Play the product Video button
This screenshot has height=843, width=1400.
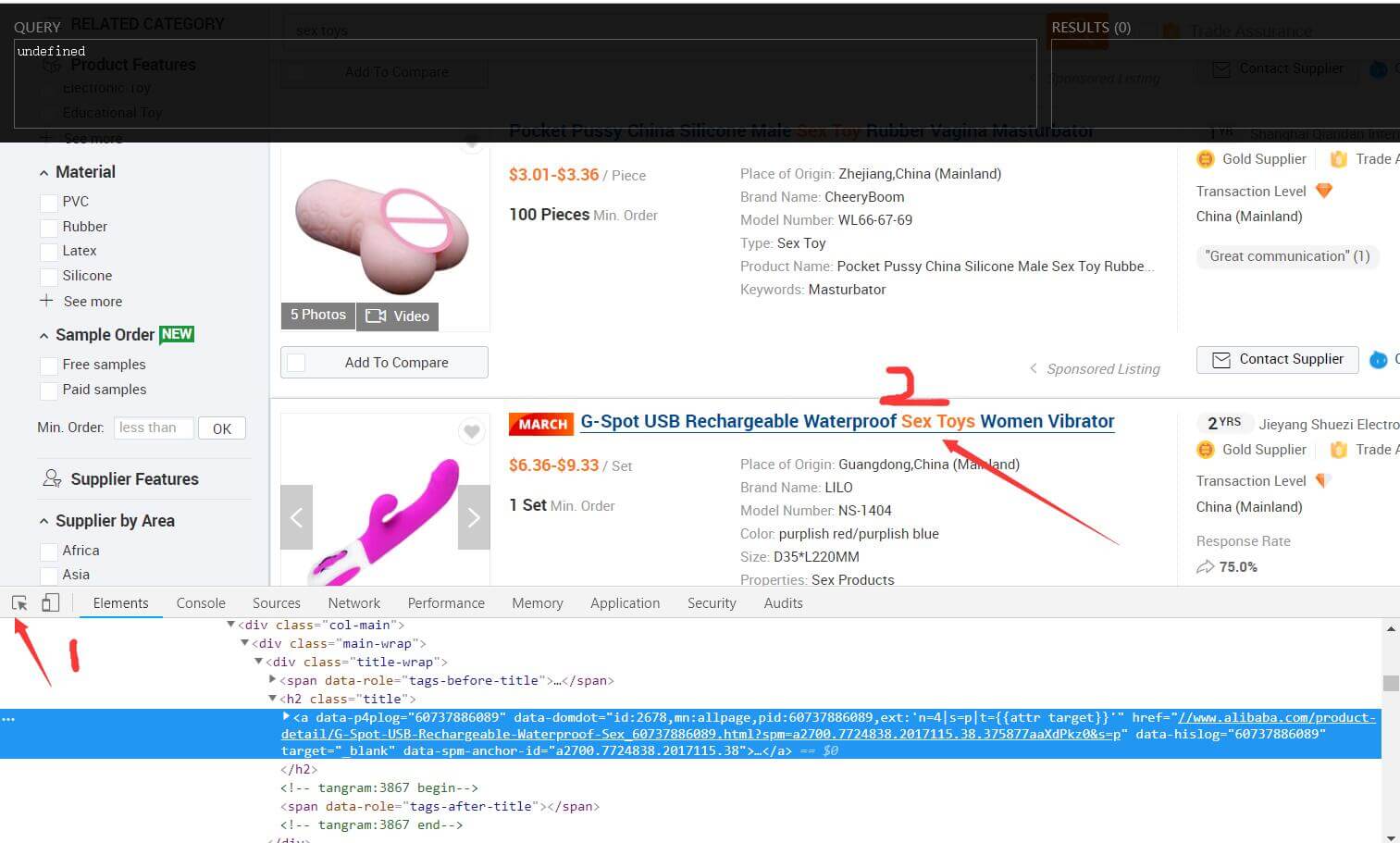pos(398,316)
